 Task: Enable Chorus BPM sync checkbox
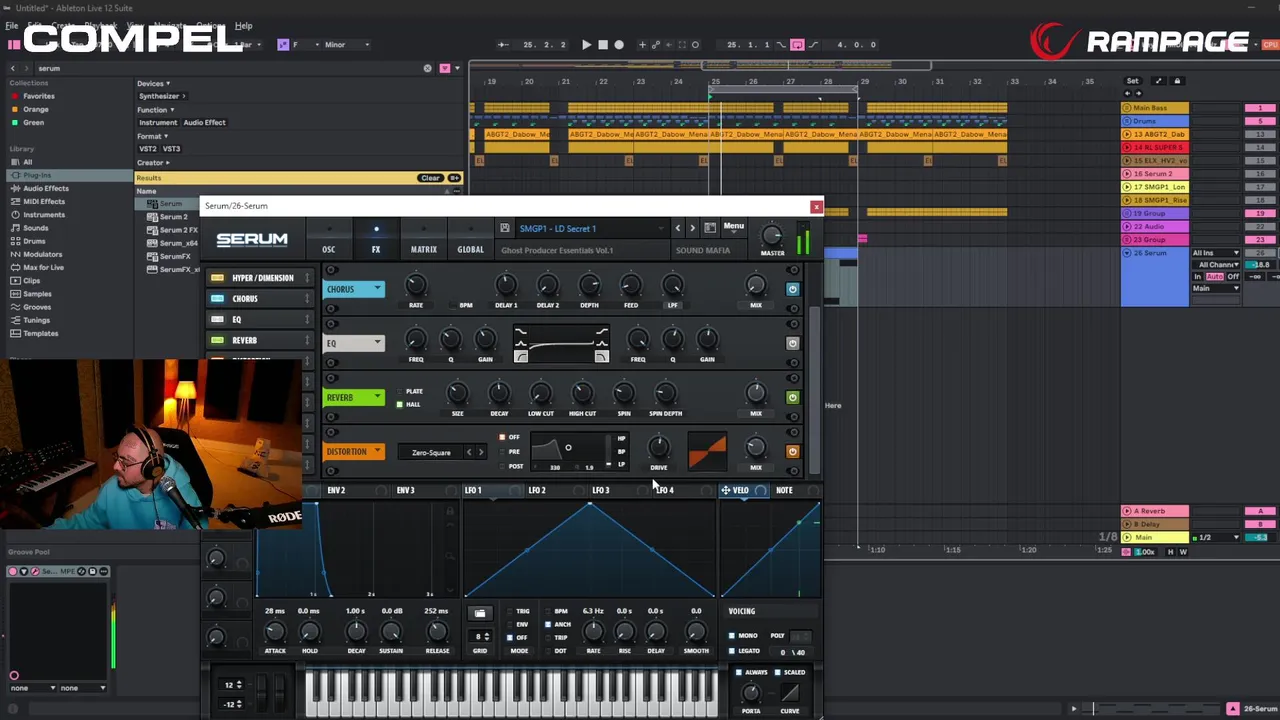click(x=452, y=305)
